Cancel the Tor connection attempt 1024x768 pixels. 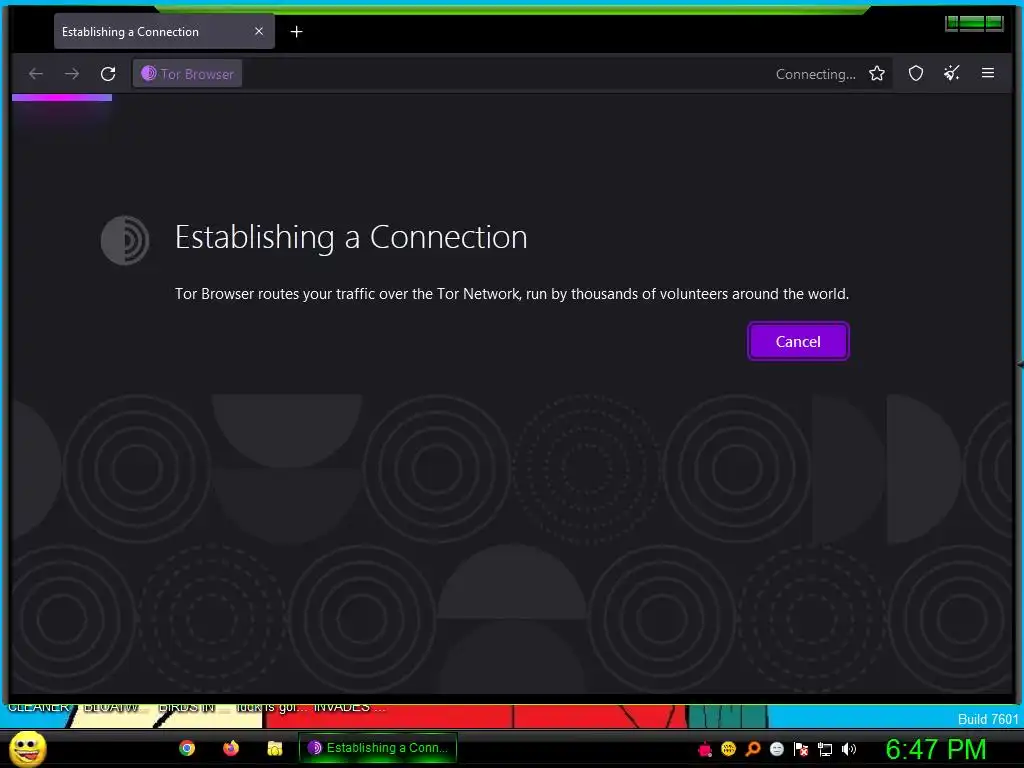[798, 342]
